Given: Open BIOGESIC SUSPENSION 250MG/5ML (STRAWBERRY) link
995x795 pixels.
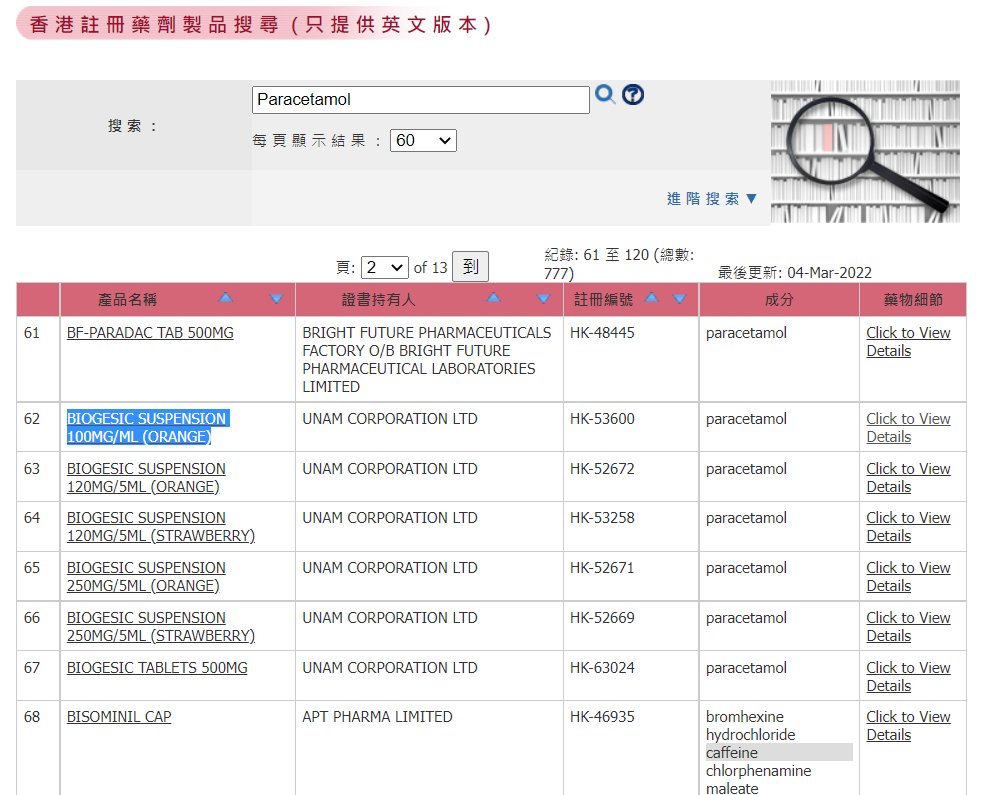Looking at the screenshot, I should pyautogui.click(x=161, y=627).
